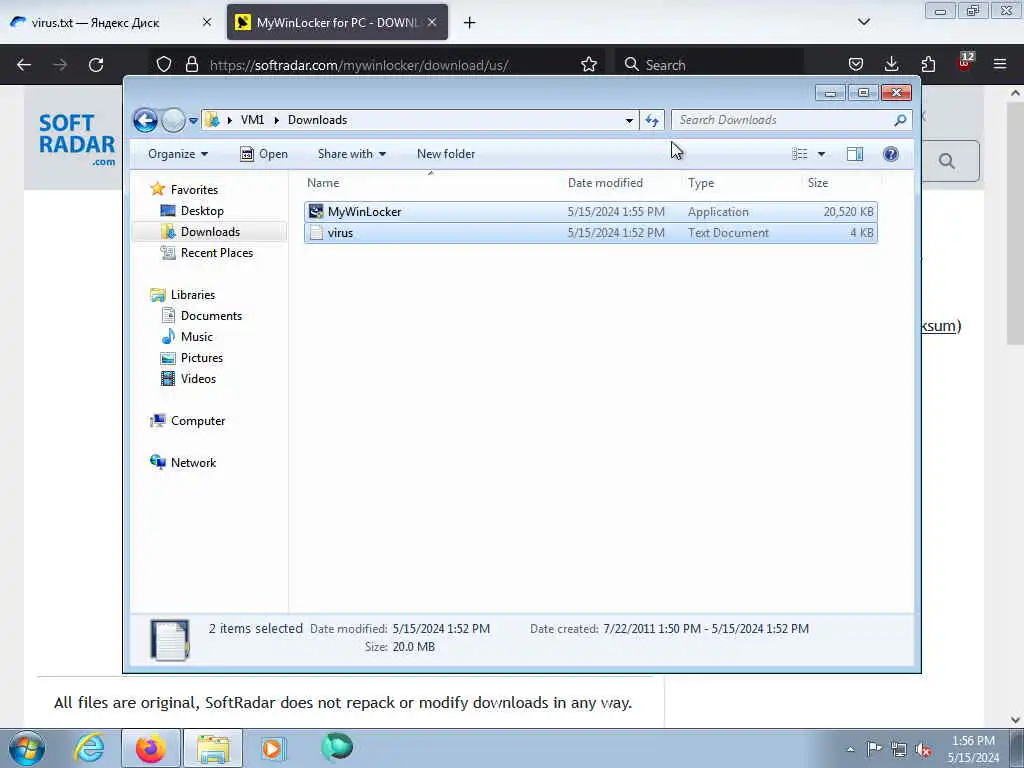Click Open in Explorer toolbar
The height and width of the screenshot is (768, 1024).
[264, 154]
